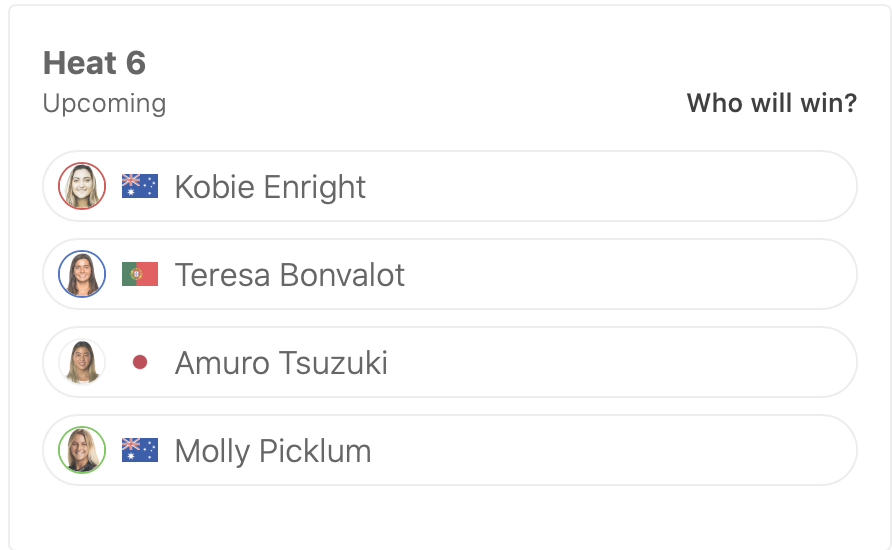Click Kobie Enright's avatar photo
The width and height of the screenshot is (892, 550).
coord(82,187)
